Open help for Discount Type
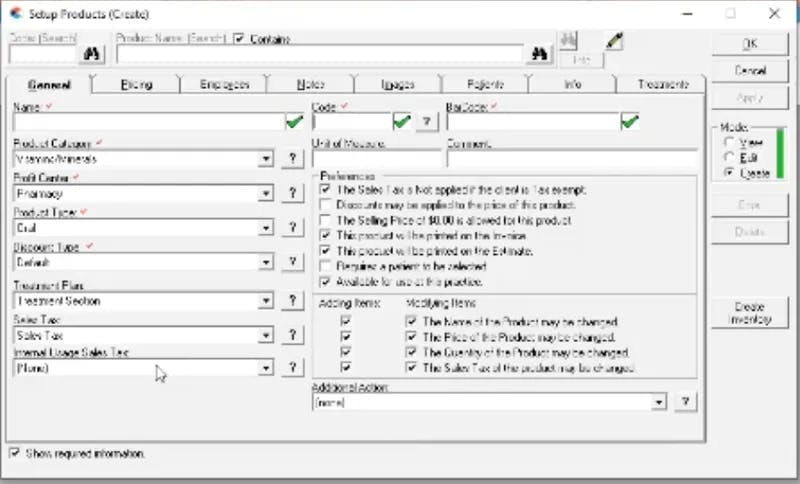Viewport: 800px width, 484px height. [x=293, y=262]
